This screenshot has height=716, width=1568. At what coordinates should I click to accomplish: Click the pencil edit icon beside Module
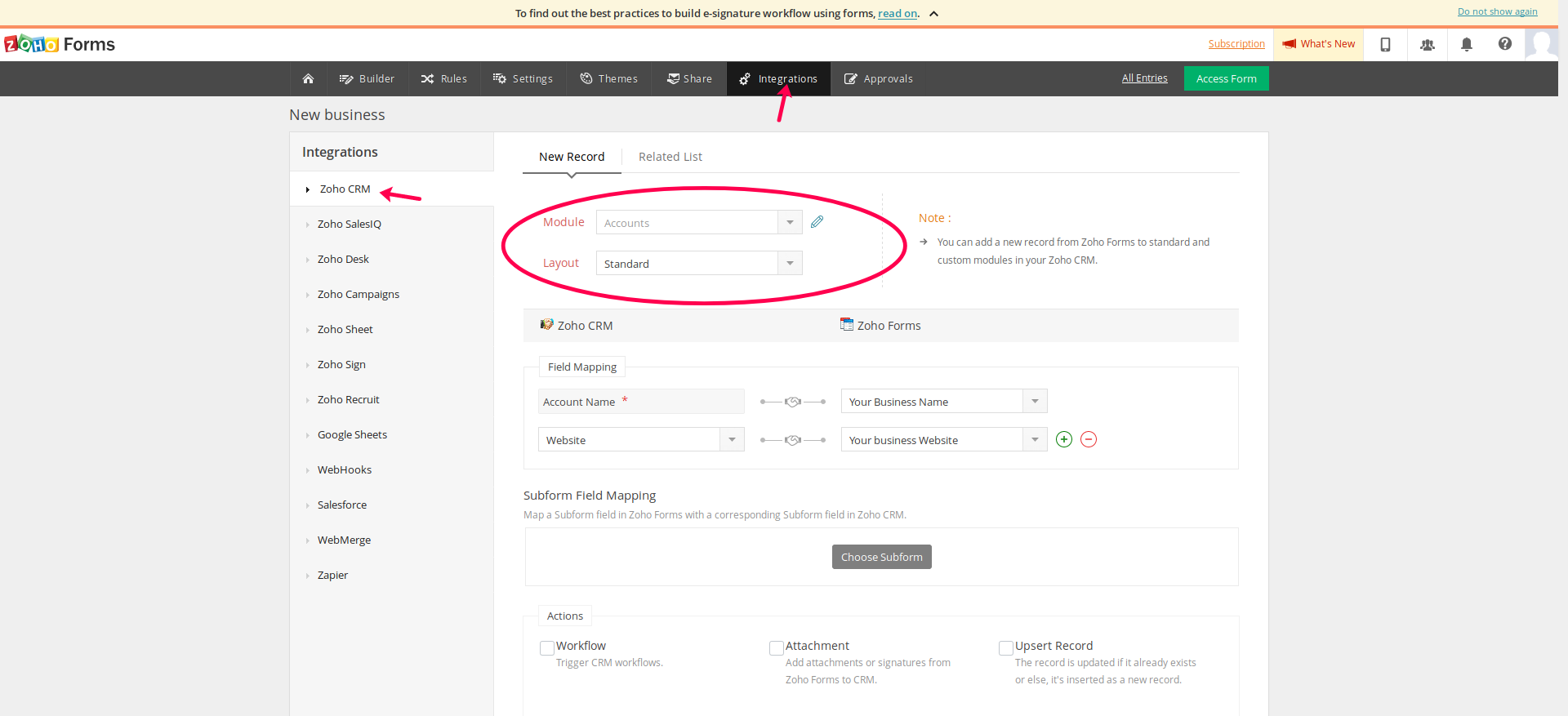pyautogui.click(x=817, y=222)
